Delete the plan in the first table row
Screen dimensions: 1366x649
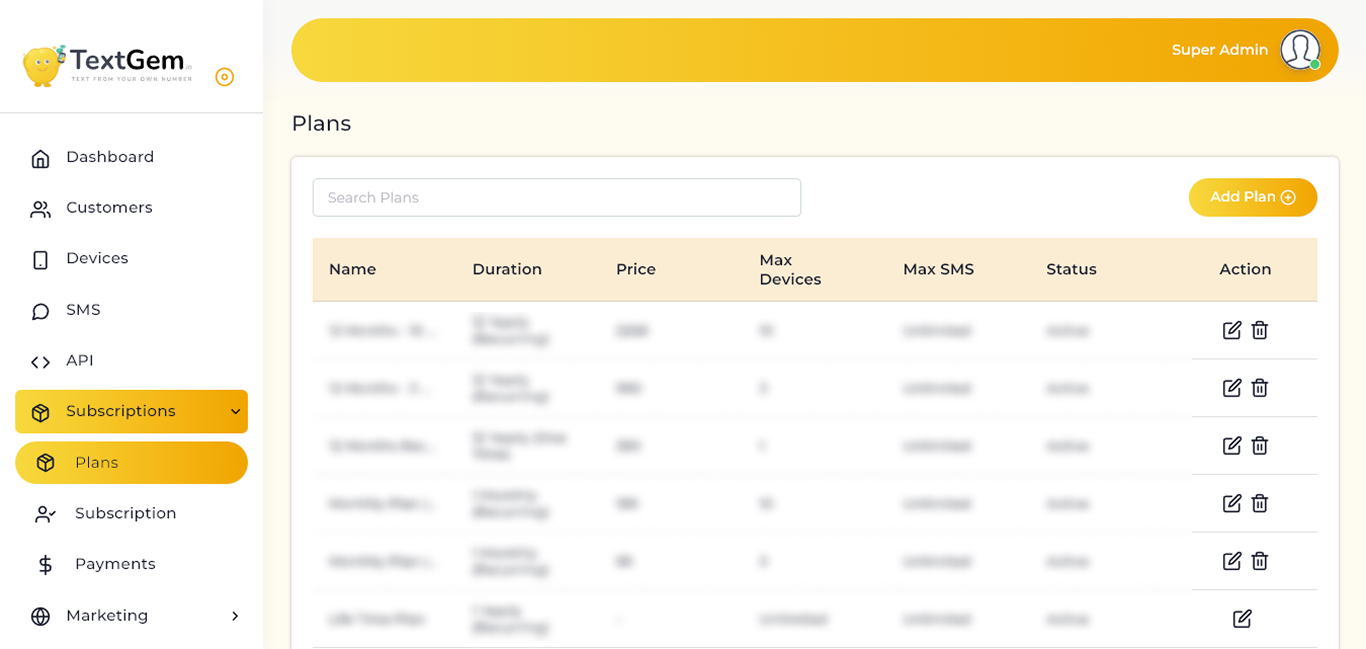pos(1260,330)
